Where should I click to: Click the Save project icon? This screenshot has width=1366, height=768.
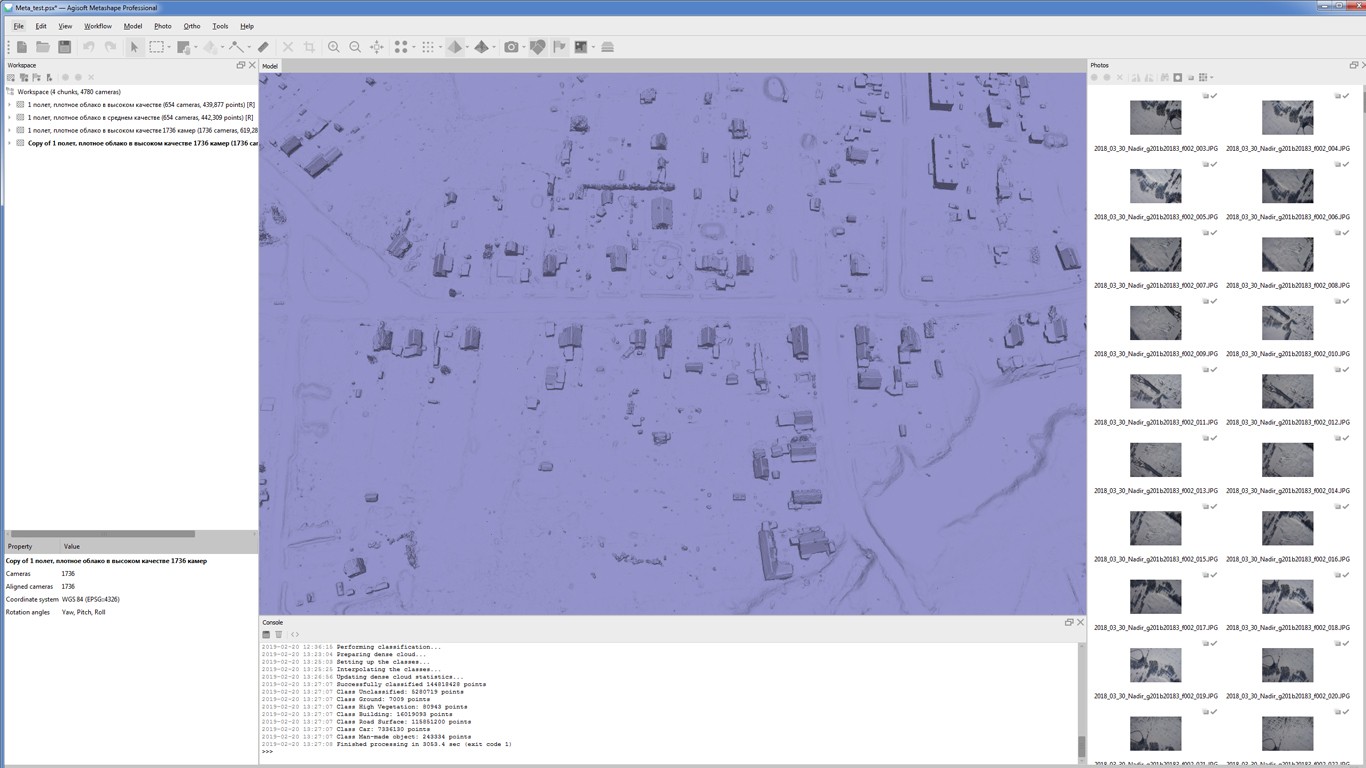64,47
